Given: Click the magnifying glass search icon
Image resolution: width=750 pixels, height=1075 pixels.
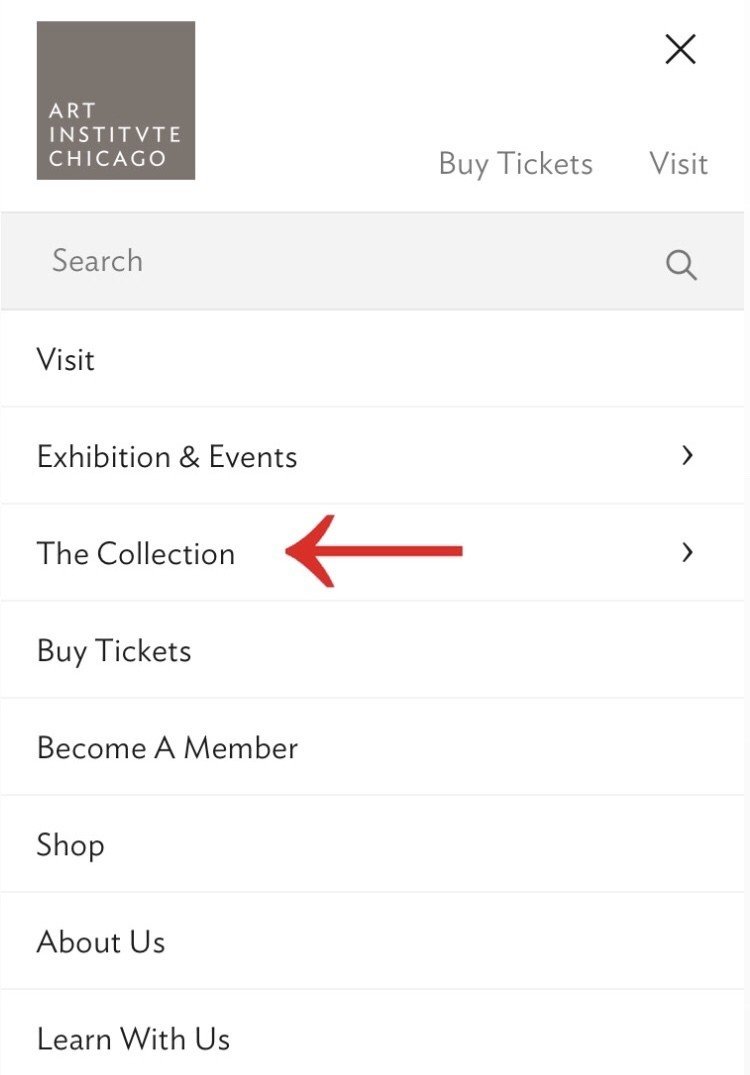Looking at the screenshot, I should tap(681, 264).
